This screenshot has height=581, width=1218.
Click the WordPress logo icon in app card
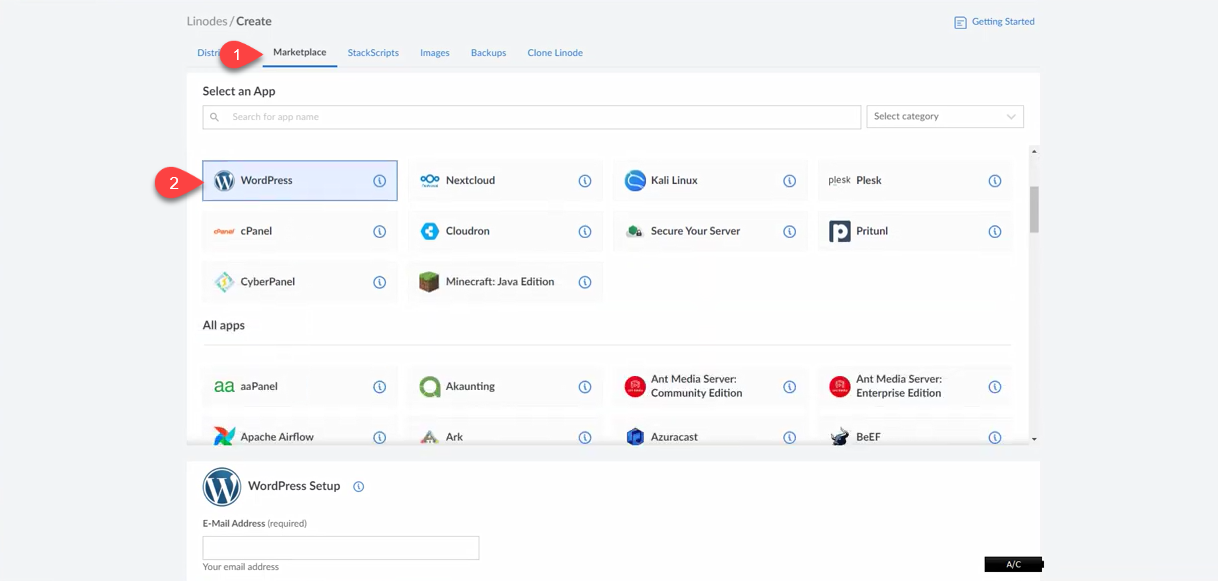[x=224, y=181]
